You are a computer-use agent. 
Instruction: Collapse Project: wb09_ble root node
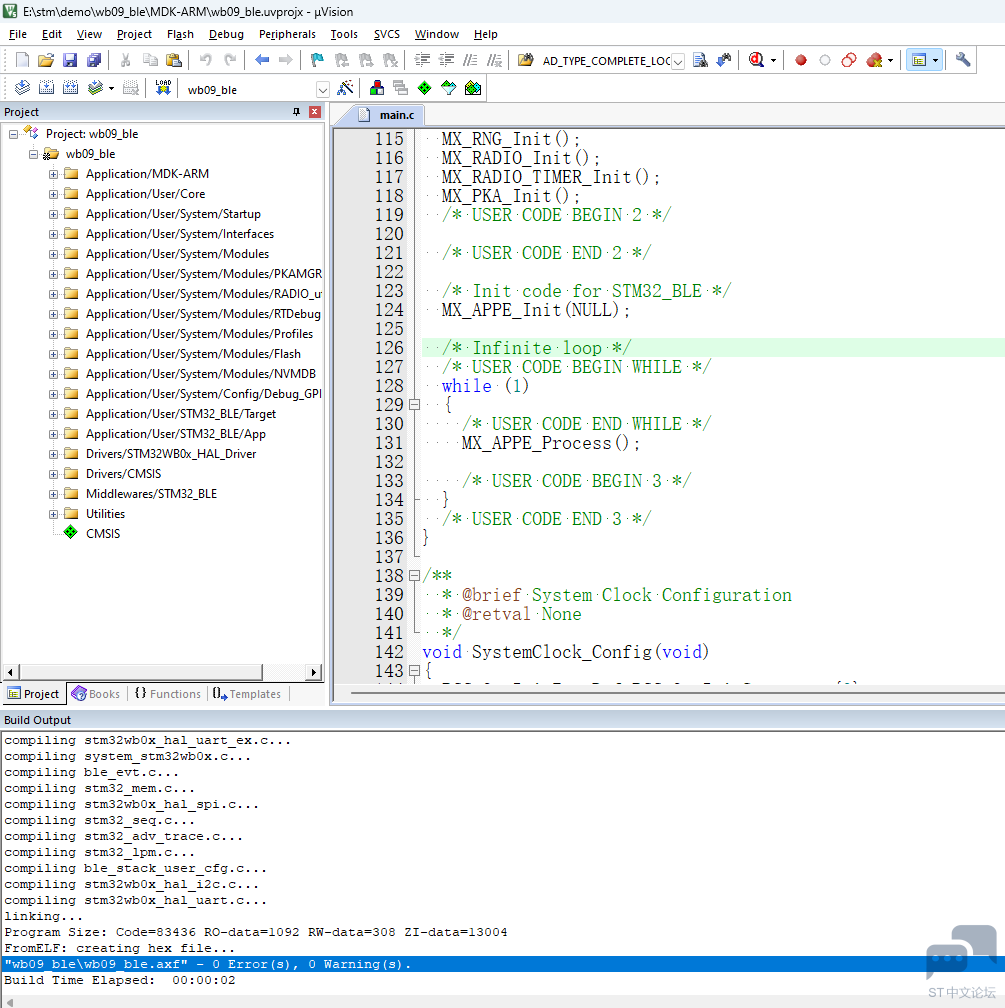pyautogui.click(x=13, y=134)
